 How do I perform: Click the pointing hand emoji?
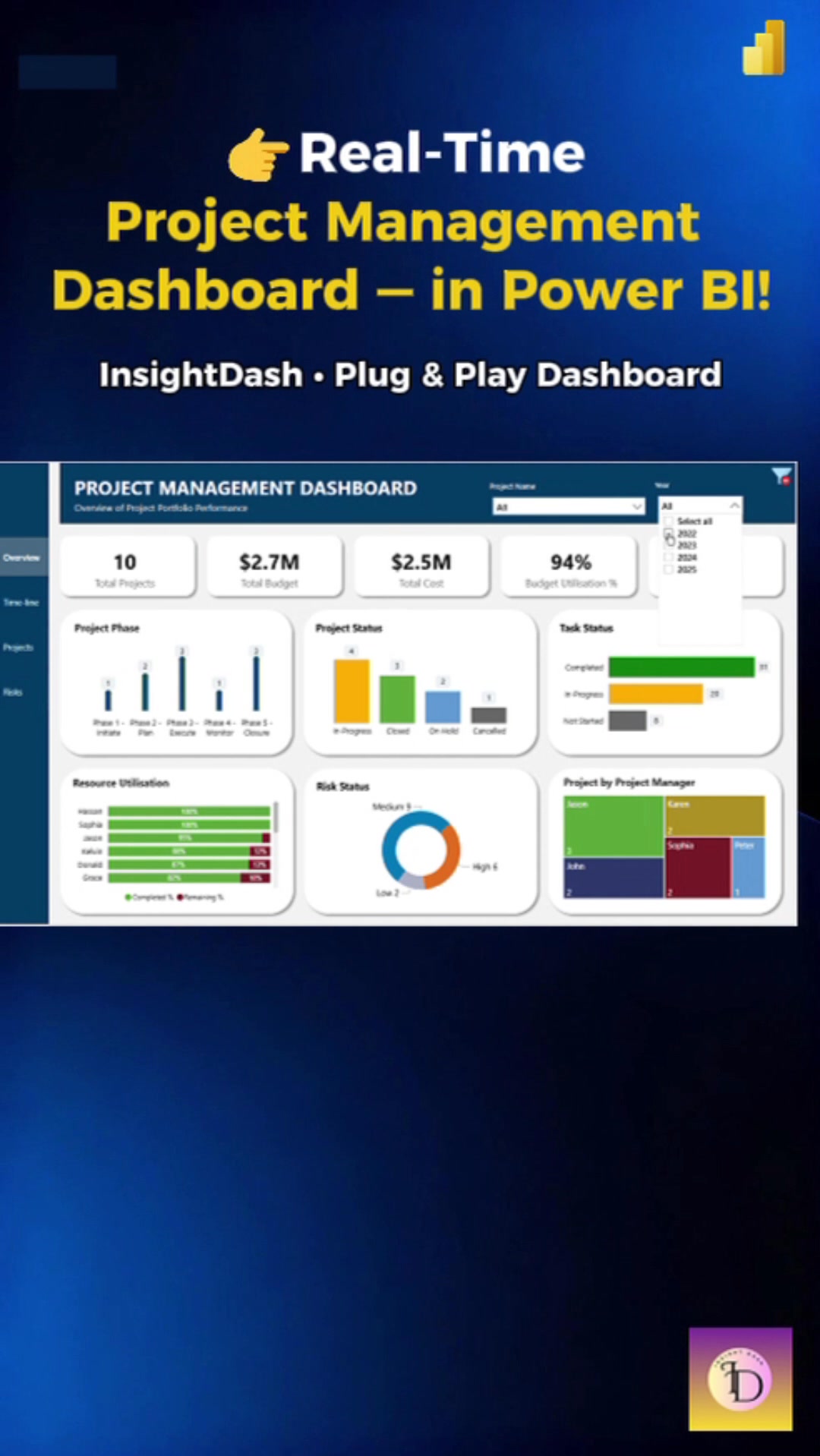pyautogui.click(x=258, y=154)
